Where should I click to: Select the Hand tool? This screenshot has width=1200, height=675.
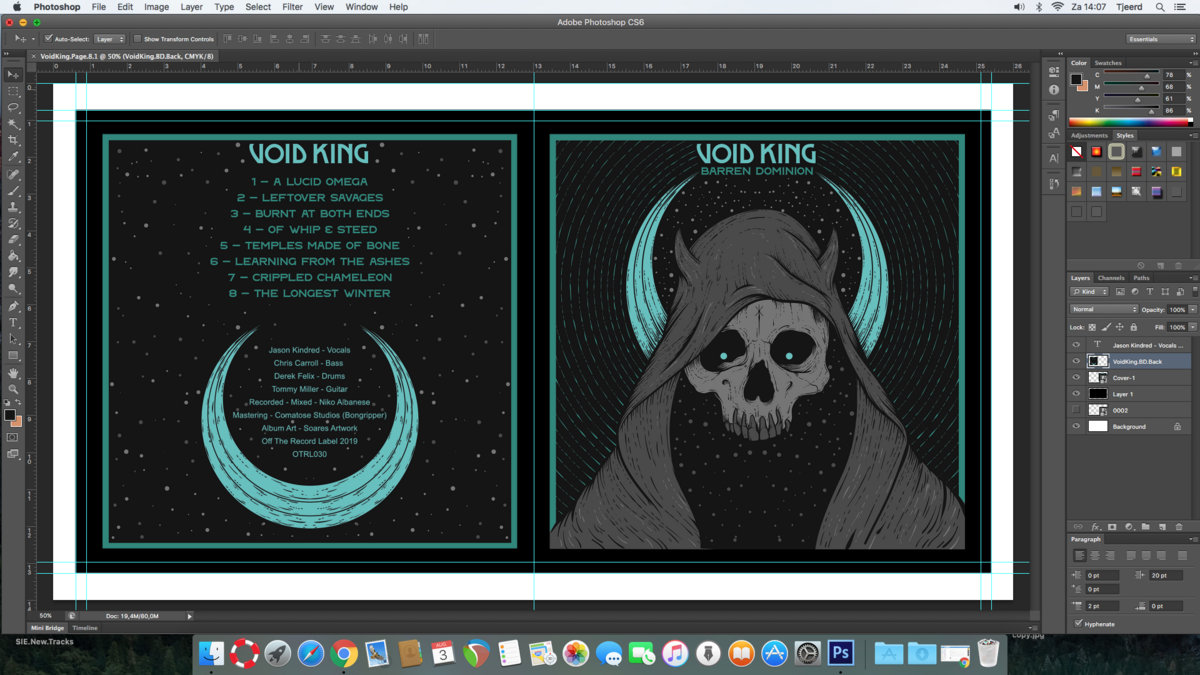click(13, 373)
